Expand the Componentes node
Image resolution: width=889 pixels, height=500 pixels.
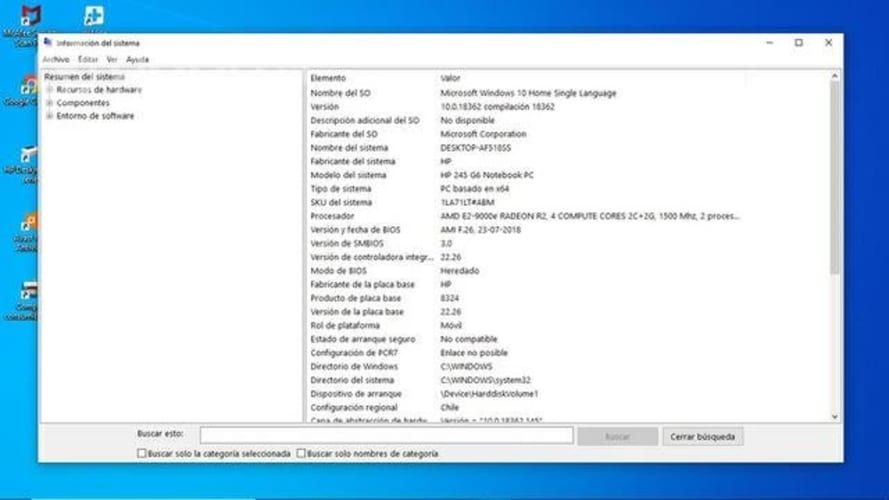50,103
